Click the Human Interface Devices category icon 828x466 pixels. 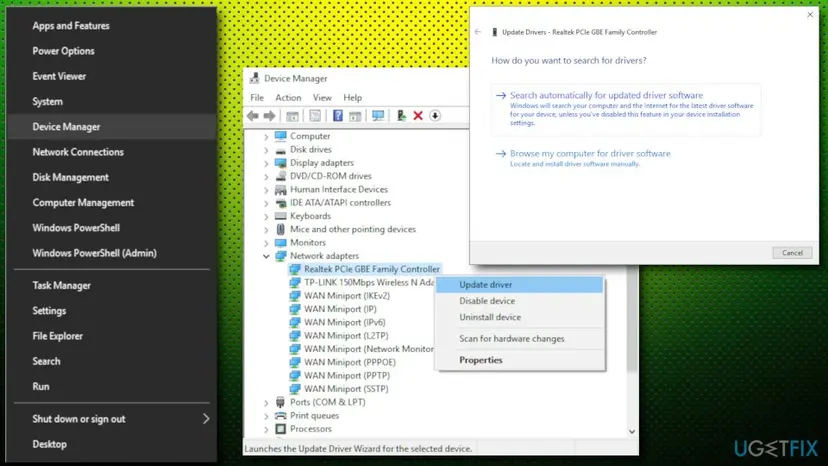(x=281, y=189)
